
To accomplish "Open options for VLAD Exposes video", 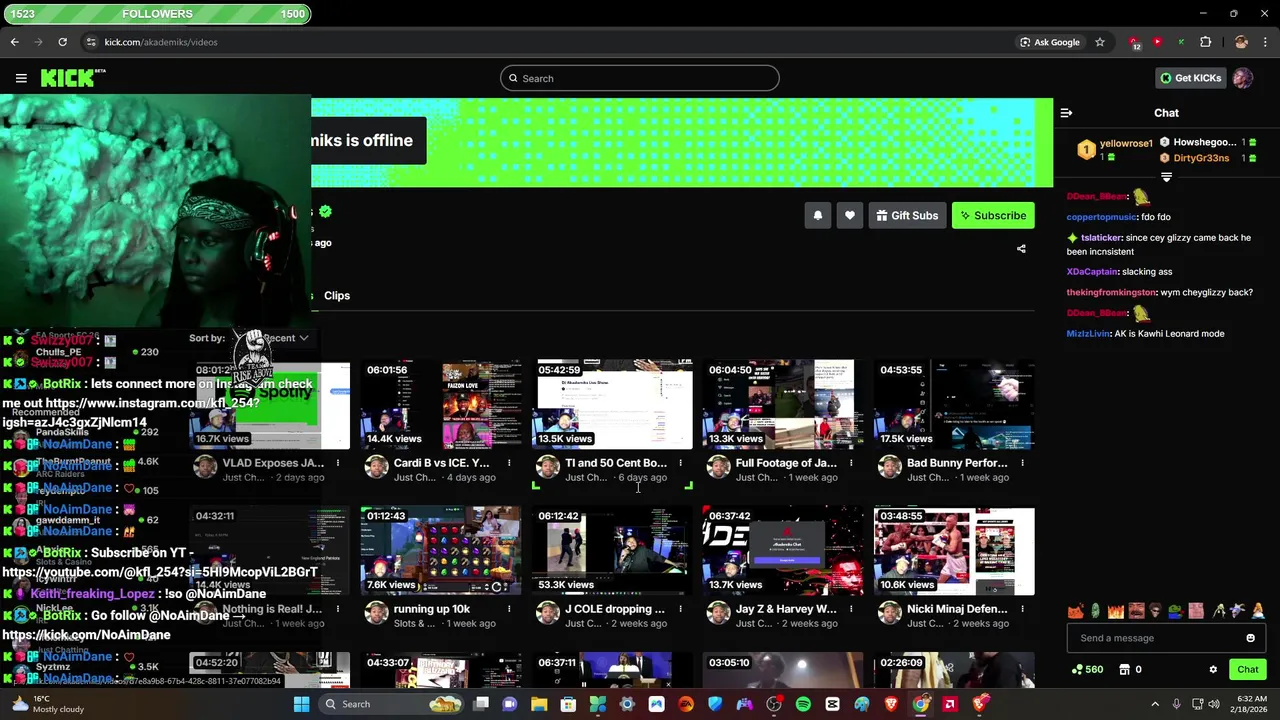I will pyautogui.click(x=338, y=463).
